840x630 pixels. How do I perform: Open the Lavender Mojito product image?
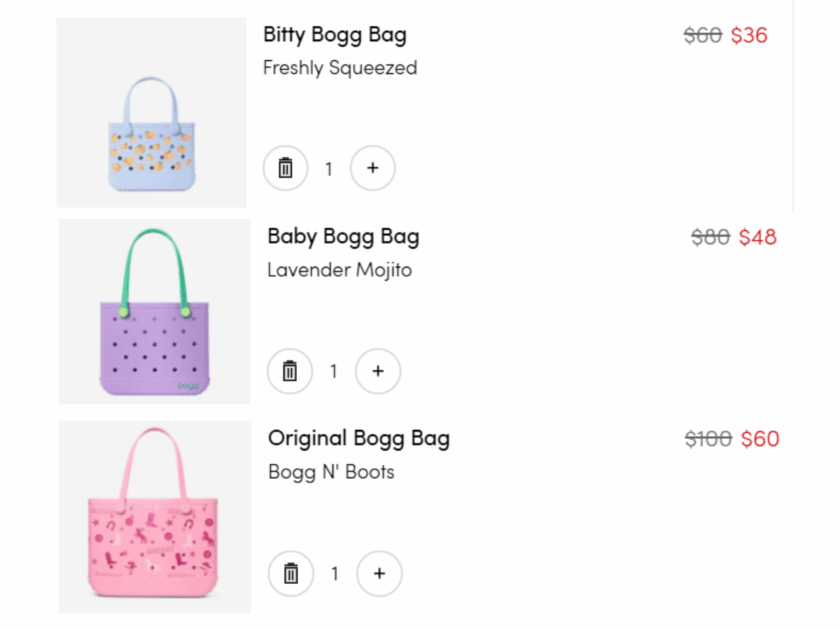[x=152, y=312]
